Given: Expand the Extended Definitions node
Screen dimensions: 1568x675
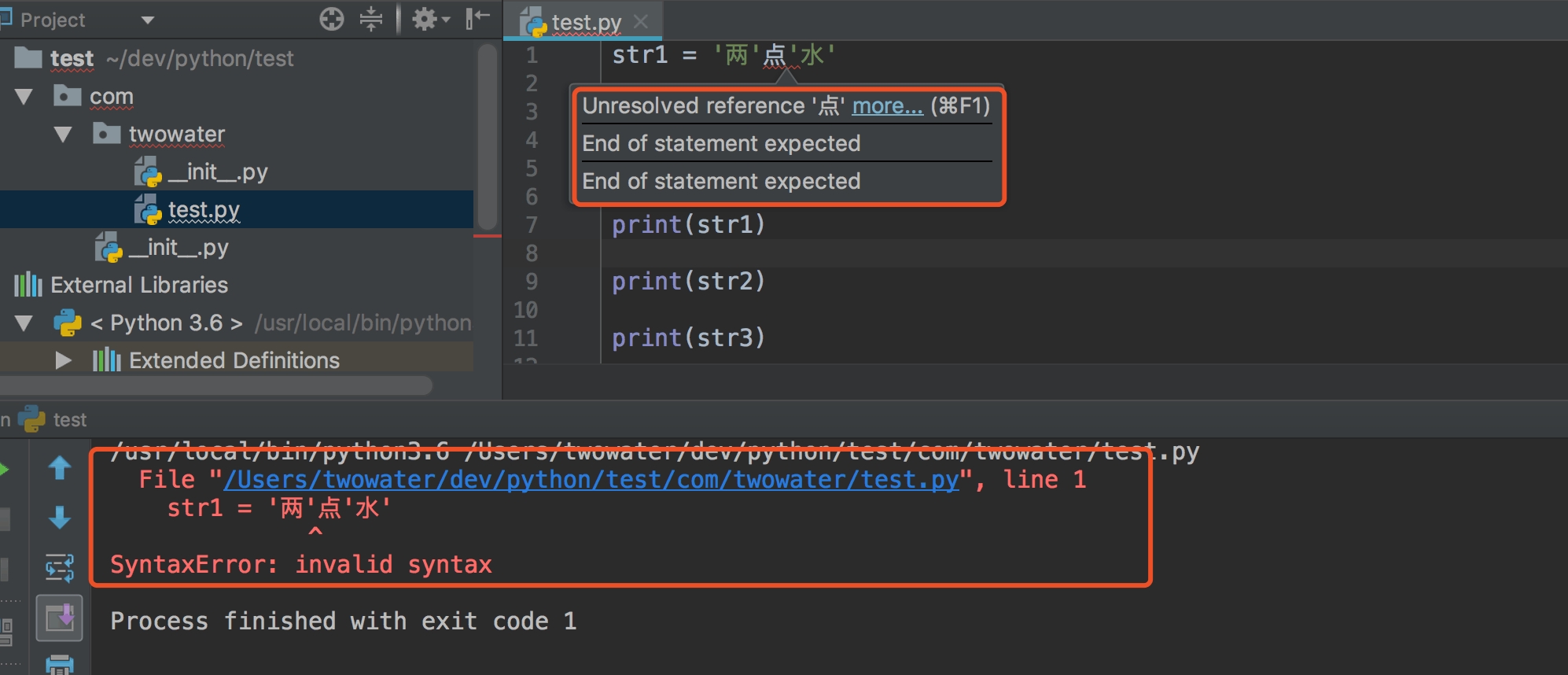Looking at the screenshot, I should (63, 360).
